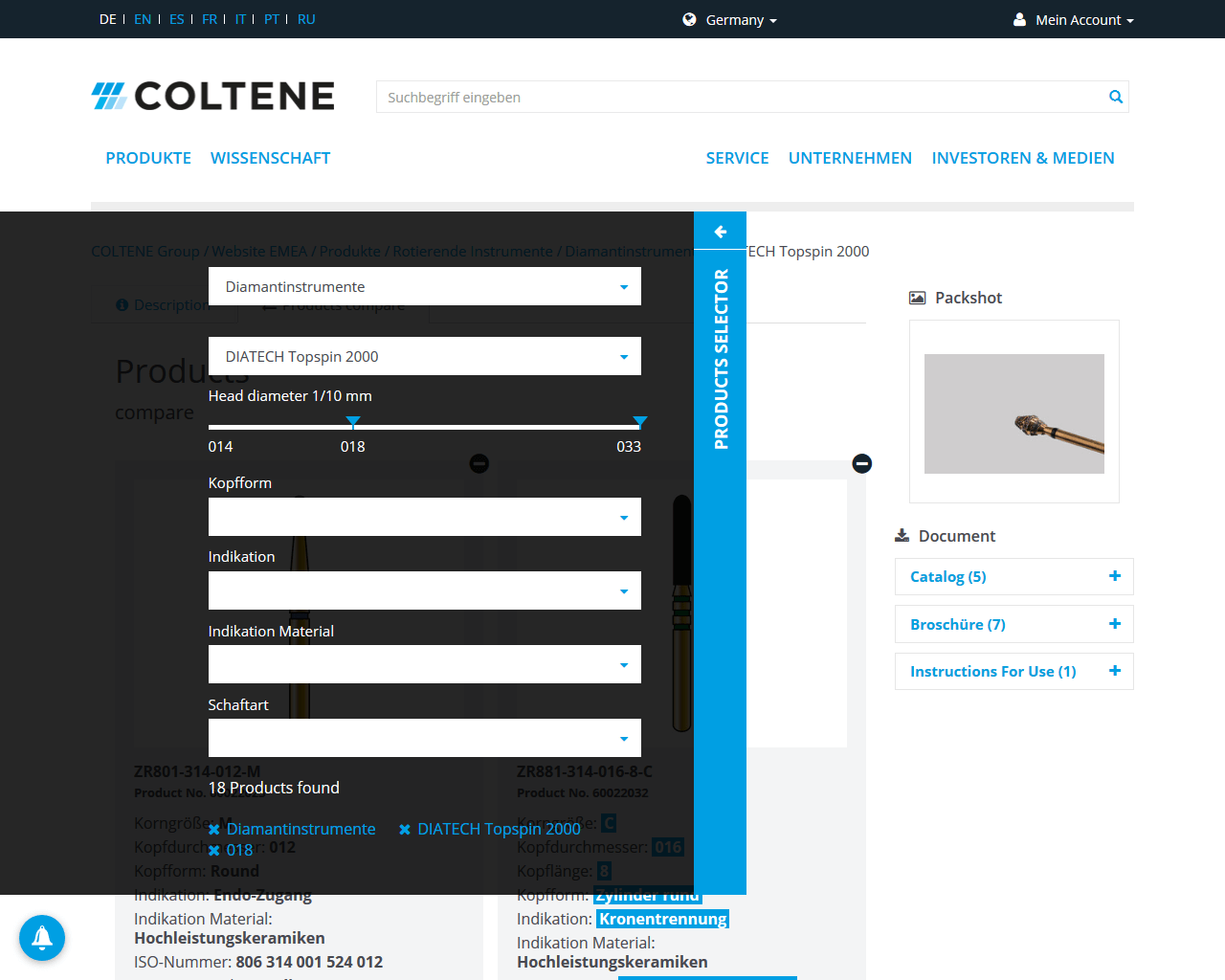Expand Broschüre (7) with plus icon
1225x980 pixels.
pyautogui.click(x=1114, y=624)
